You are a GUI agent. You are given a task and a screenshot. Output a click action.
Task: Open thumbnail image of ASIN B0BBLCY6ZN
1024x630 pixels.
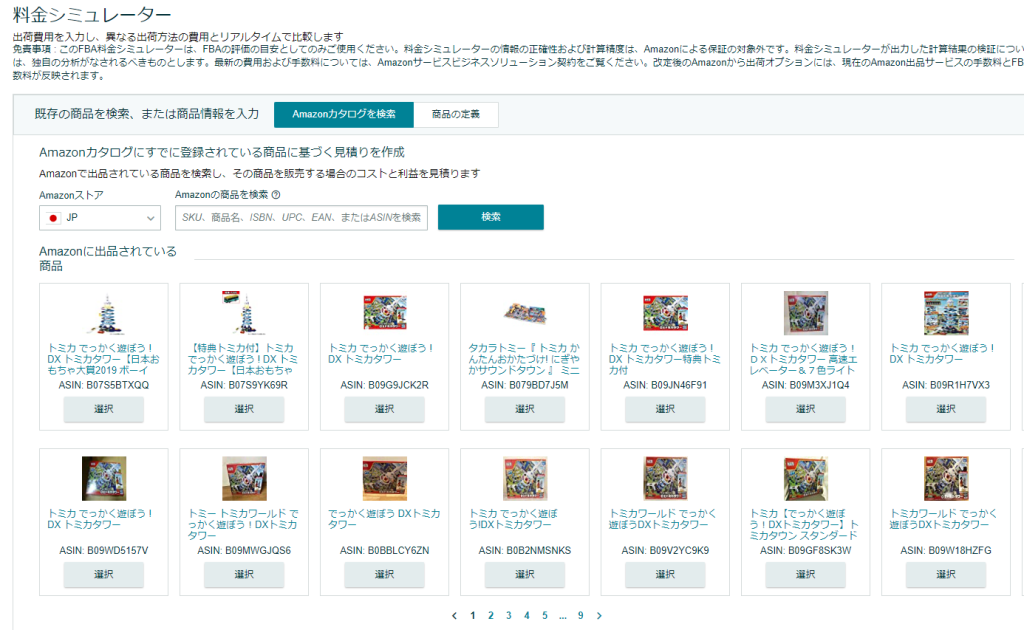pos(385,479)
